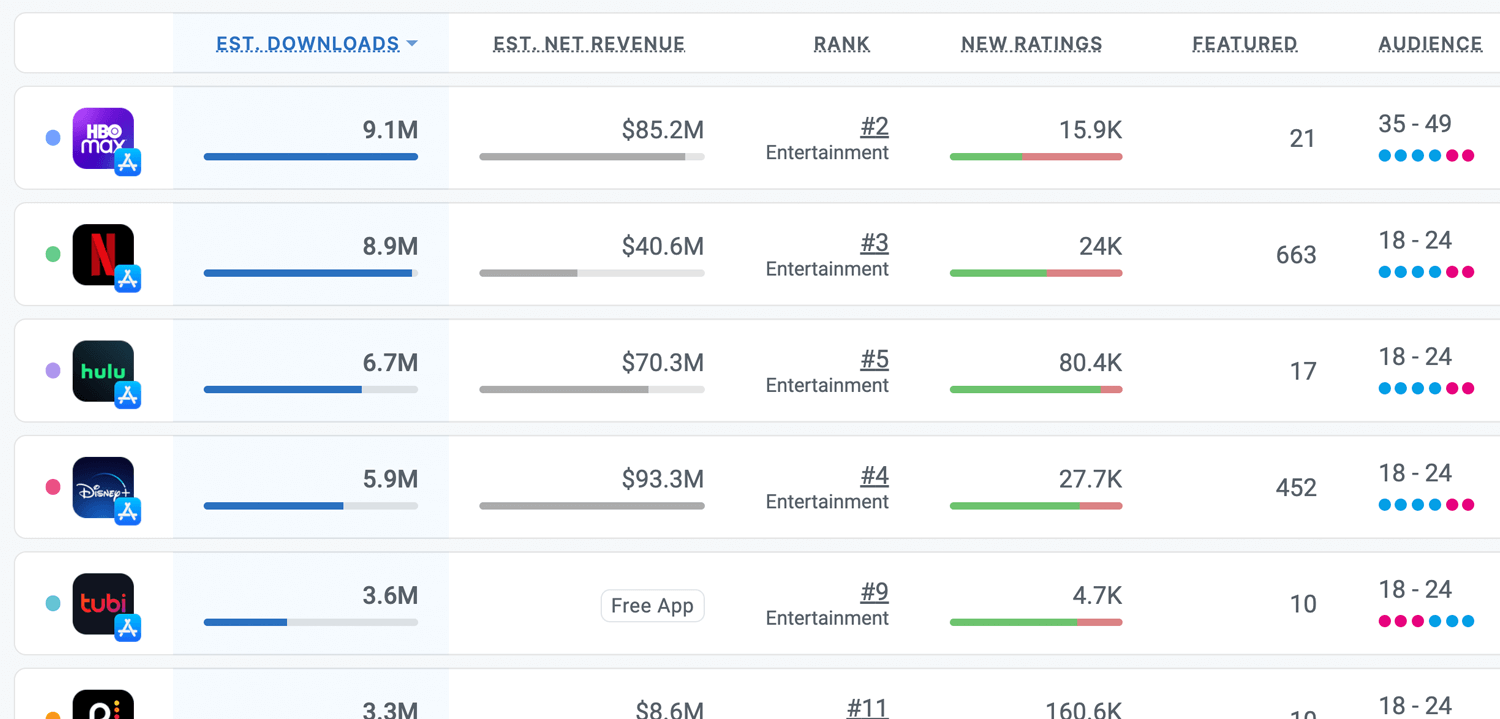Click the Free App badge for Tubi
The width and height of the screenshot is (1500, 719).
point(652,606)
